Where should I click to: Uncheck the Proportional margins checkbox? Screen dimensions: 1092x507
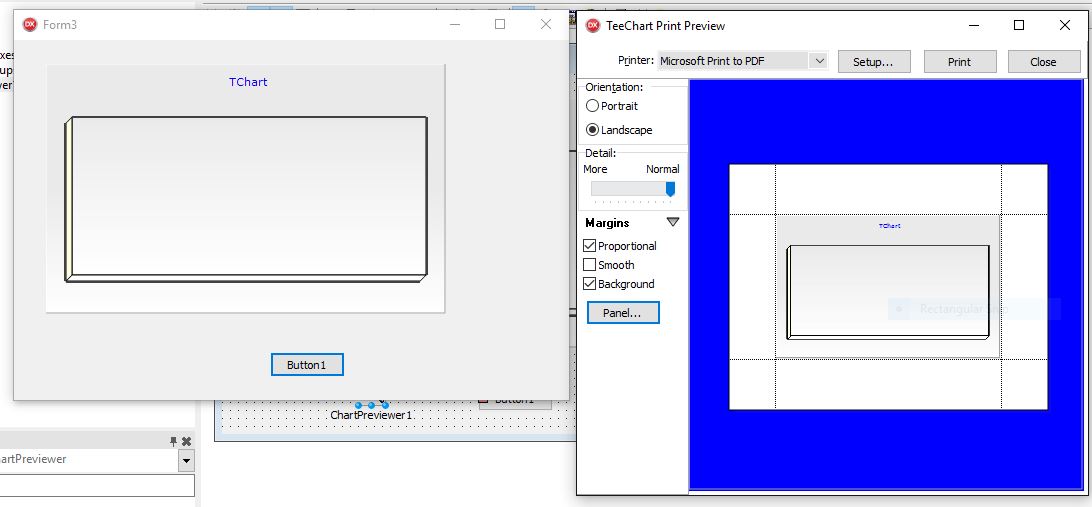589,246
